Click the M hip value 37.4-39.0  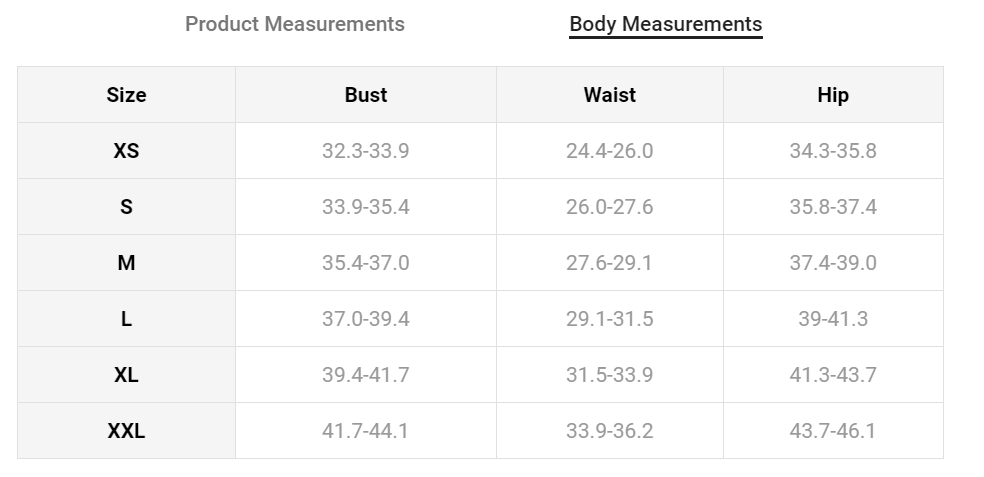(x=832, y=263)
